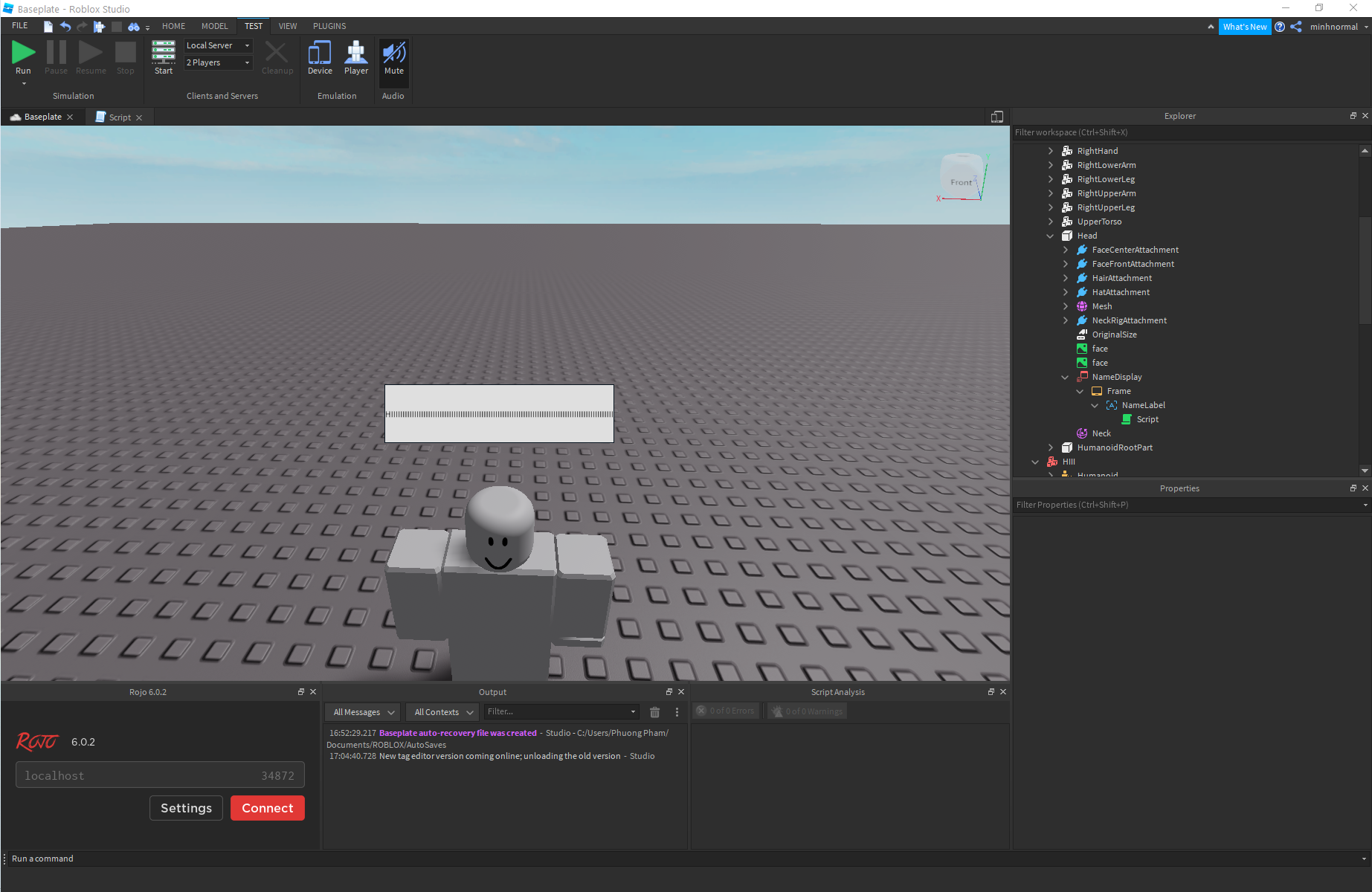Image resolution: width=1372 pixels, height=892 pixels.
Task: Collapse the Frame tree node
Action: coord(1080,391)
